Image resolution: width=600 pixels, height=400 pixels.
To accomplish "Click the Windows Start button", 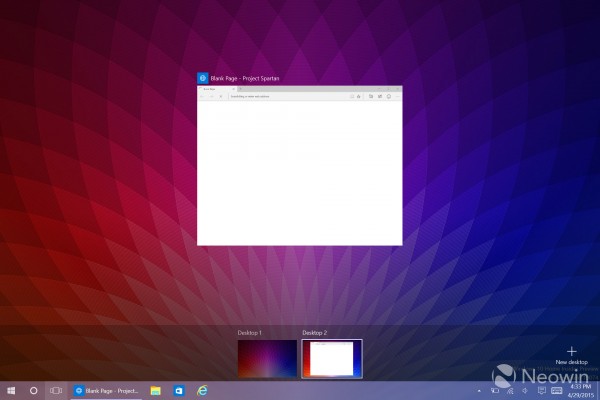I will pos(11,389).
